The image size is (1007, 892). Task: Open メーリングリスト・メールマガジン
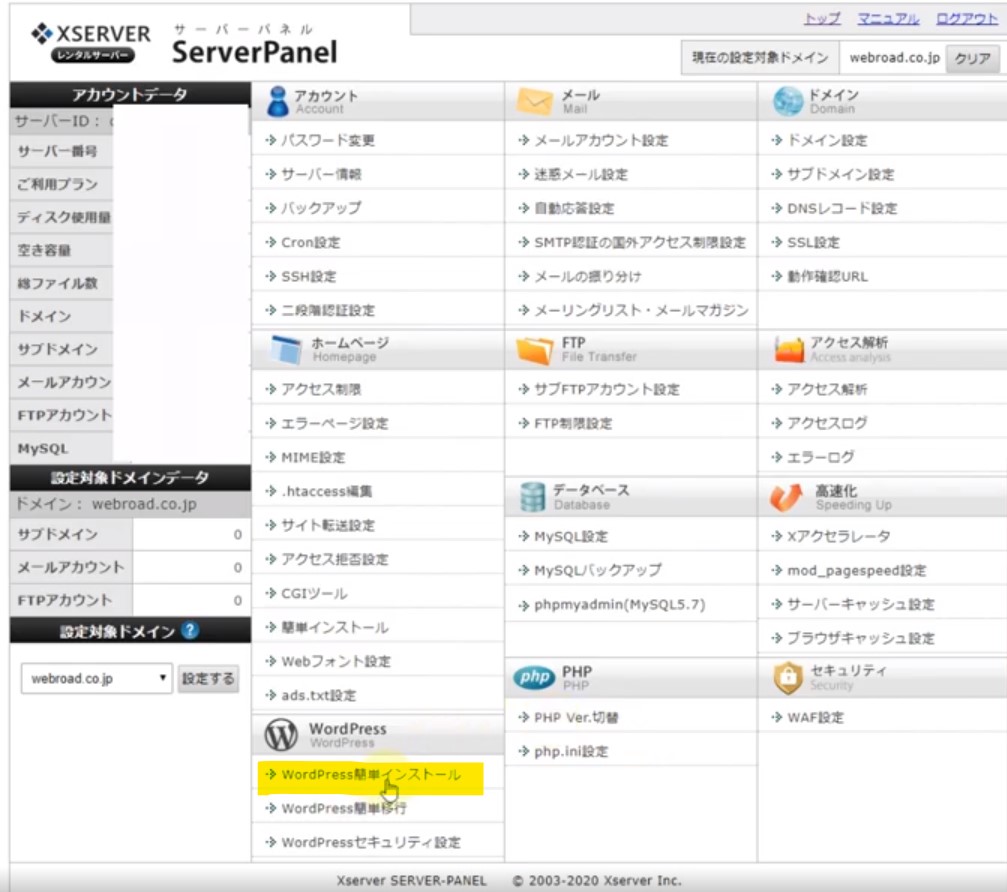click(641, 310)
